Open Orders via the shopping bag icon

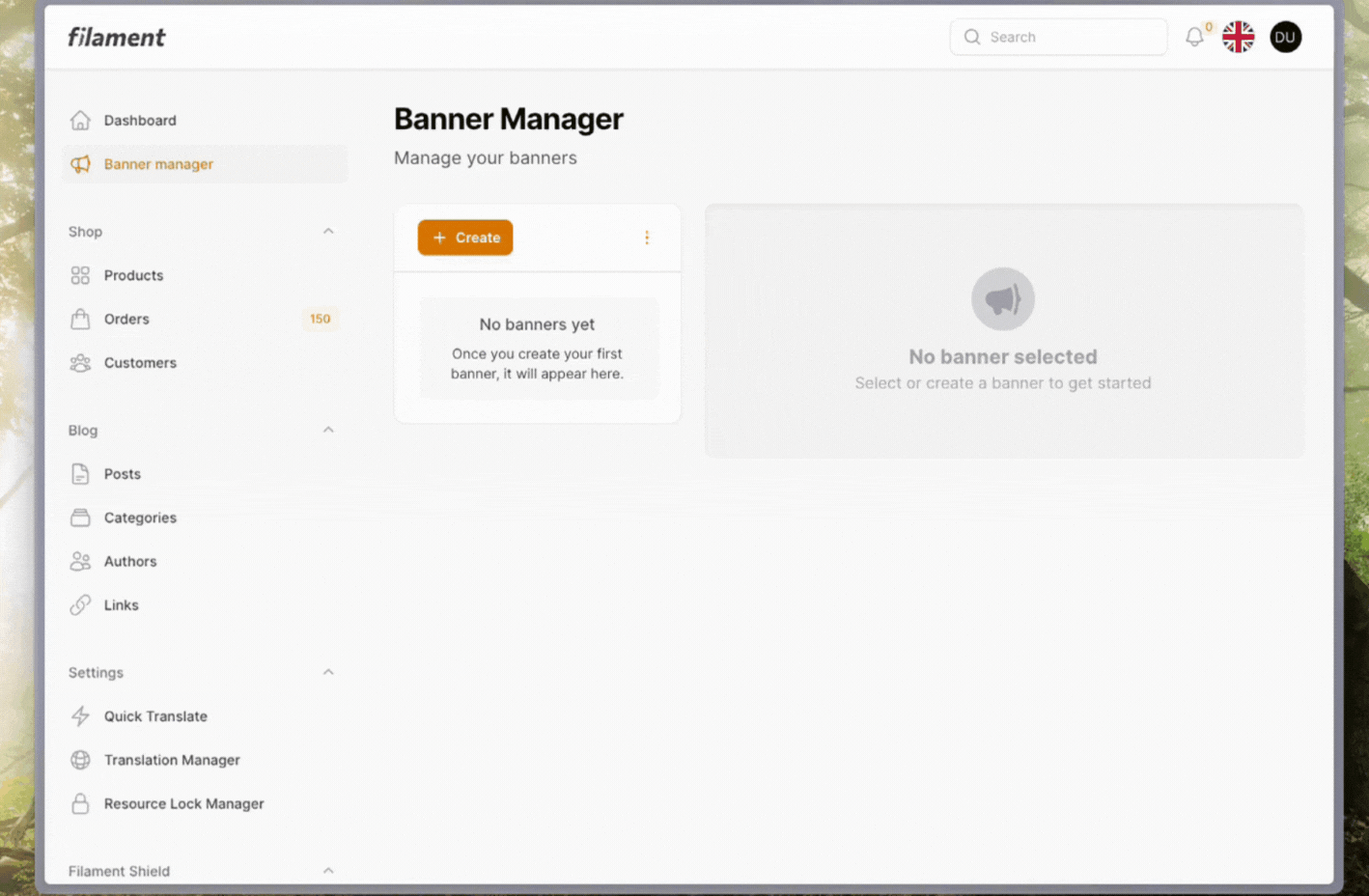tap(80, 319)
